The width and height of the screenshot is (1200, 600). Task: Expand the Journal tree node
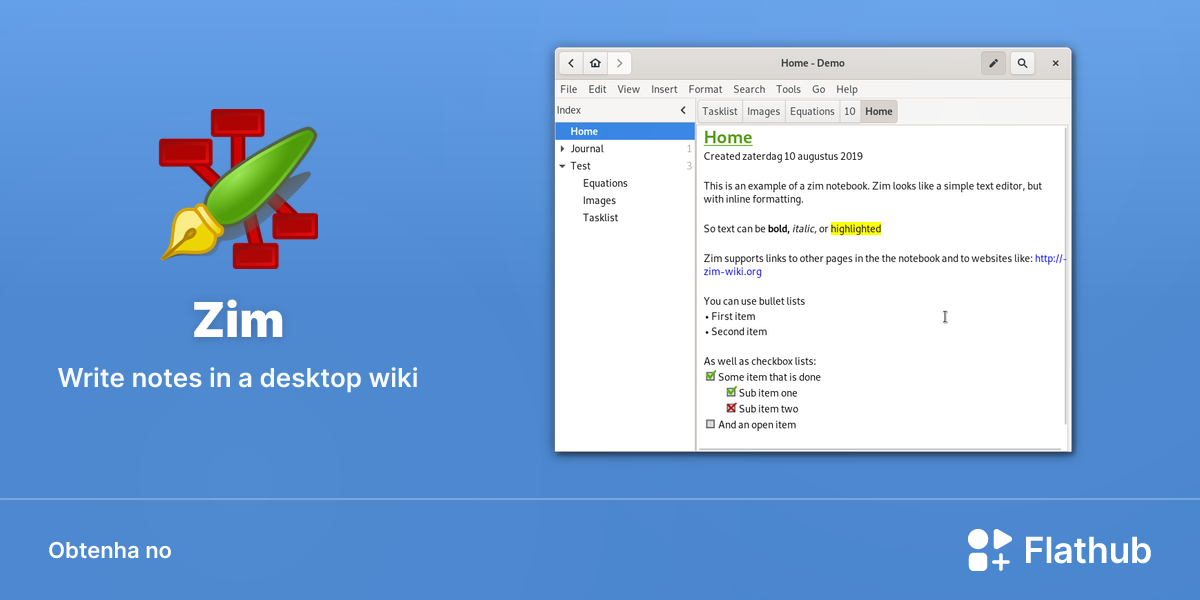[562, 149]
